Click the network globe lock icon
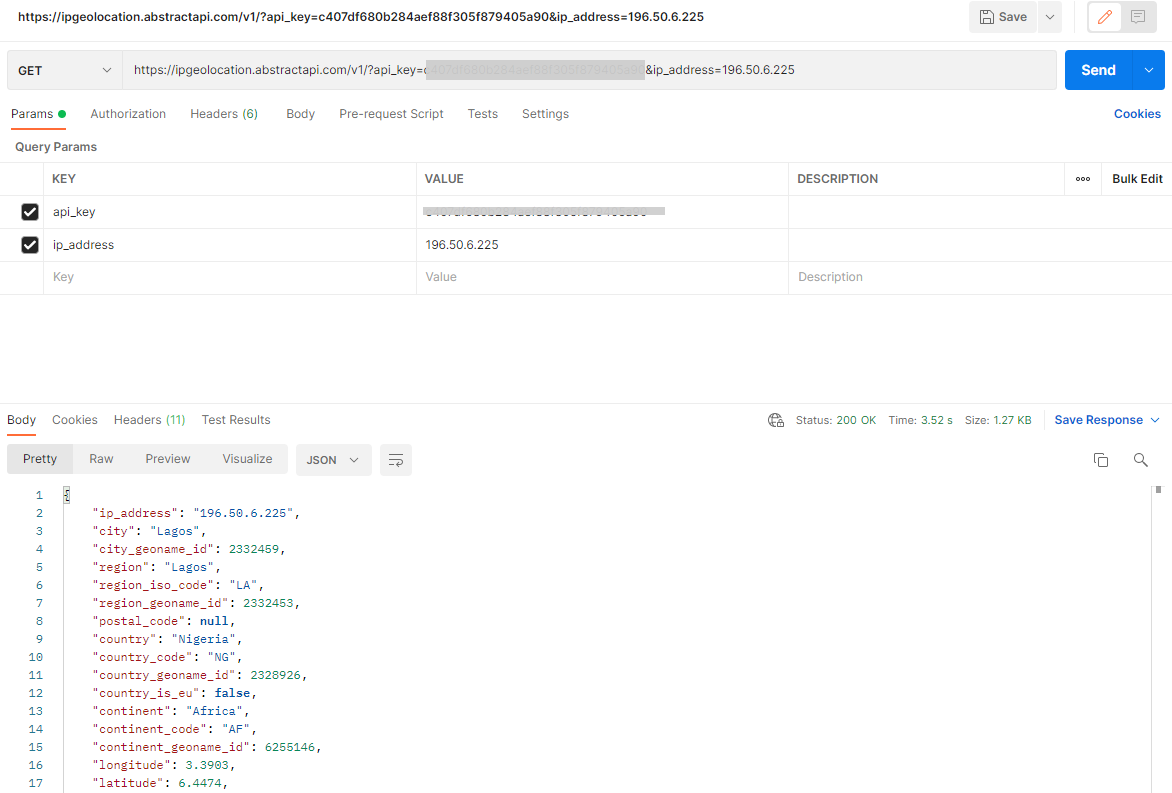The image size is (1172, 793). point(776,420)
